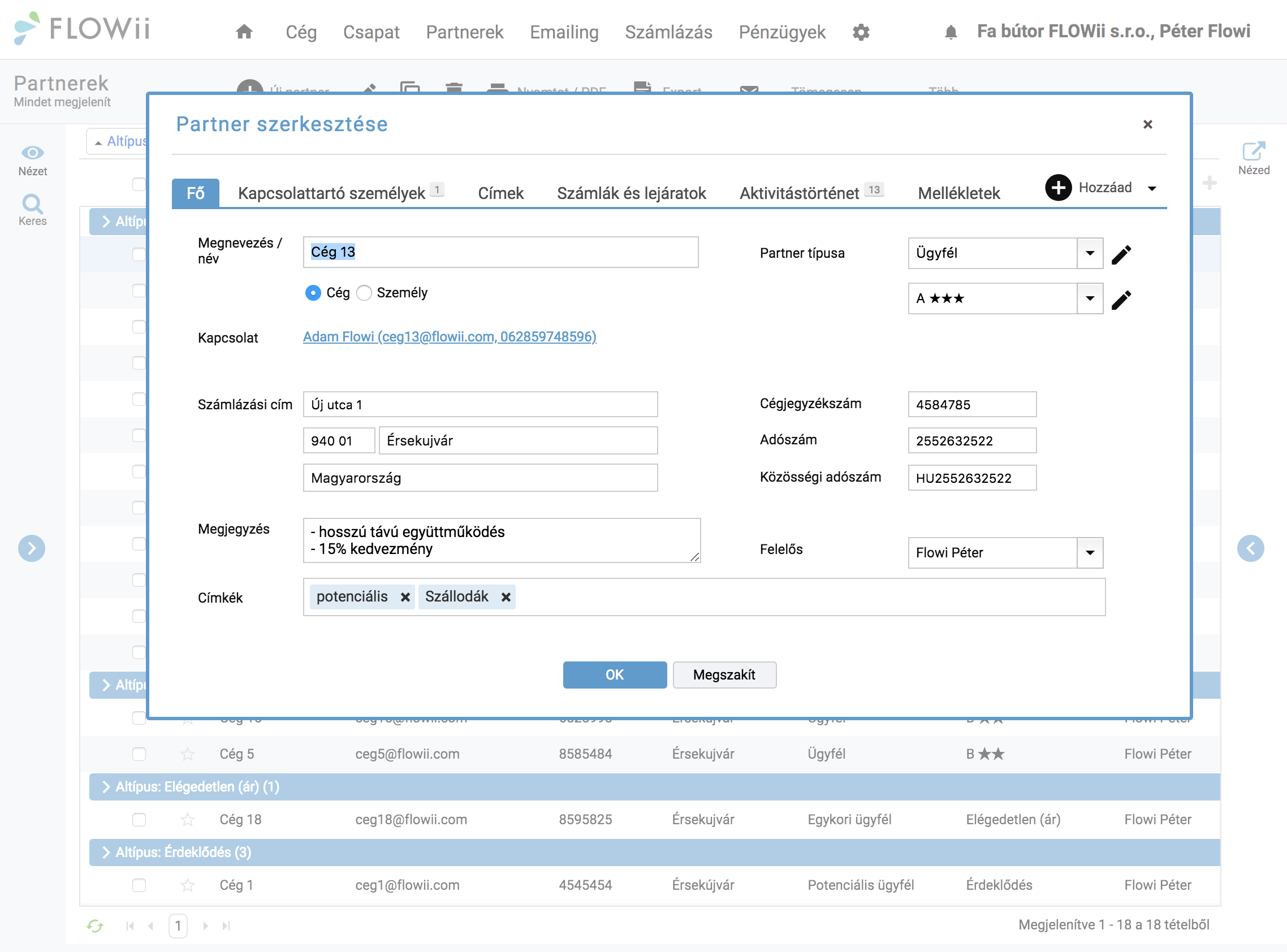Open Számlázás menu
Viewport: 1287px width, 952px height.
coord(668,32)
